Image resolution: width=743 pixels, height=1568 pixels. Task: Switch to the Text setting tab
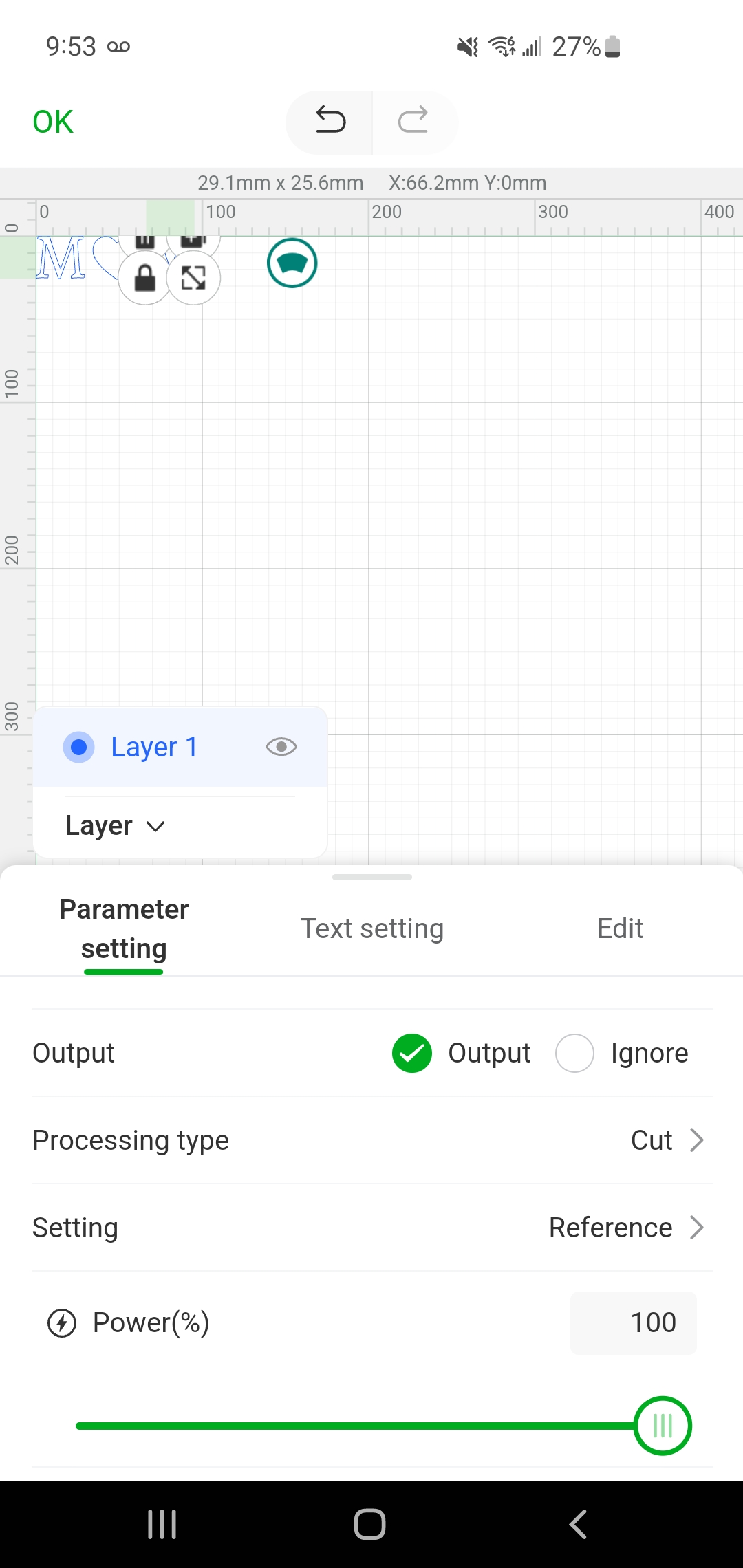[371, 928]
